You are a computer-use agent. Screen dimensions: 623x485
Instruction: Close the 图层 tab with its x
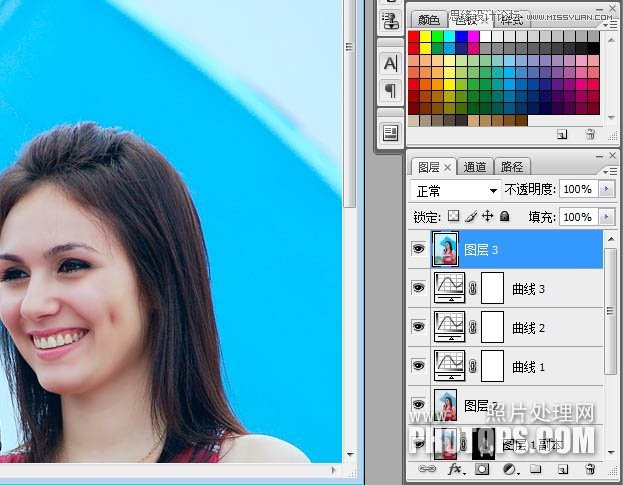click(447, 168)
